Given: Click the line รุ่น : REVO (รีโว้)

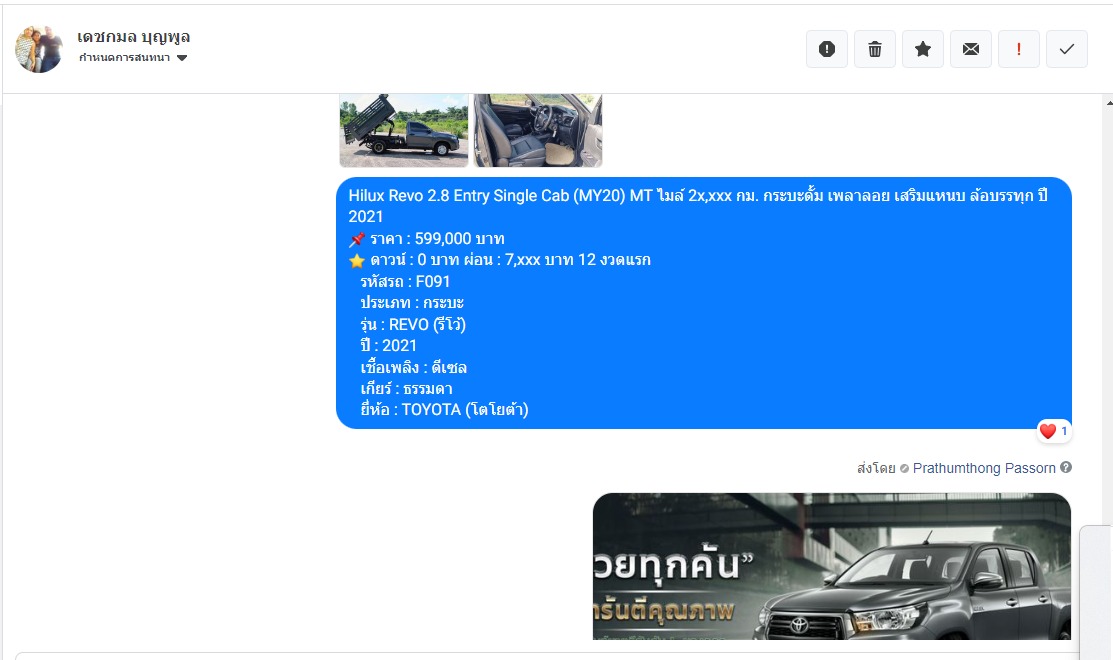Looking at the screenshot, I should coord(413,324).
